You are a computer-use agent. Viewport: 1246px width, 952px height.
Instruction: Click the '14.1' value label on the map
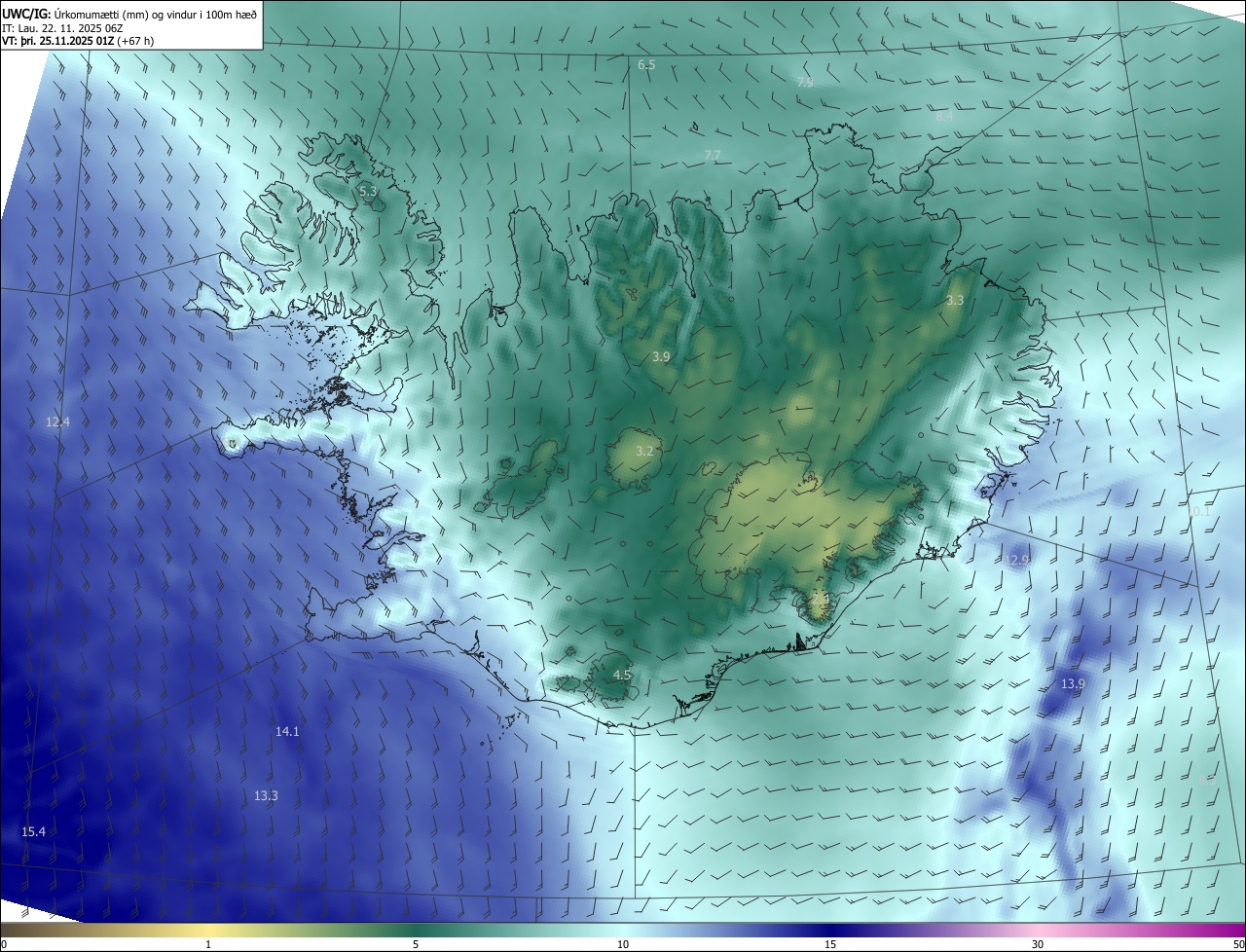[x=287, y=731]
